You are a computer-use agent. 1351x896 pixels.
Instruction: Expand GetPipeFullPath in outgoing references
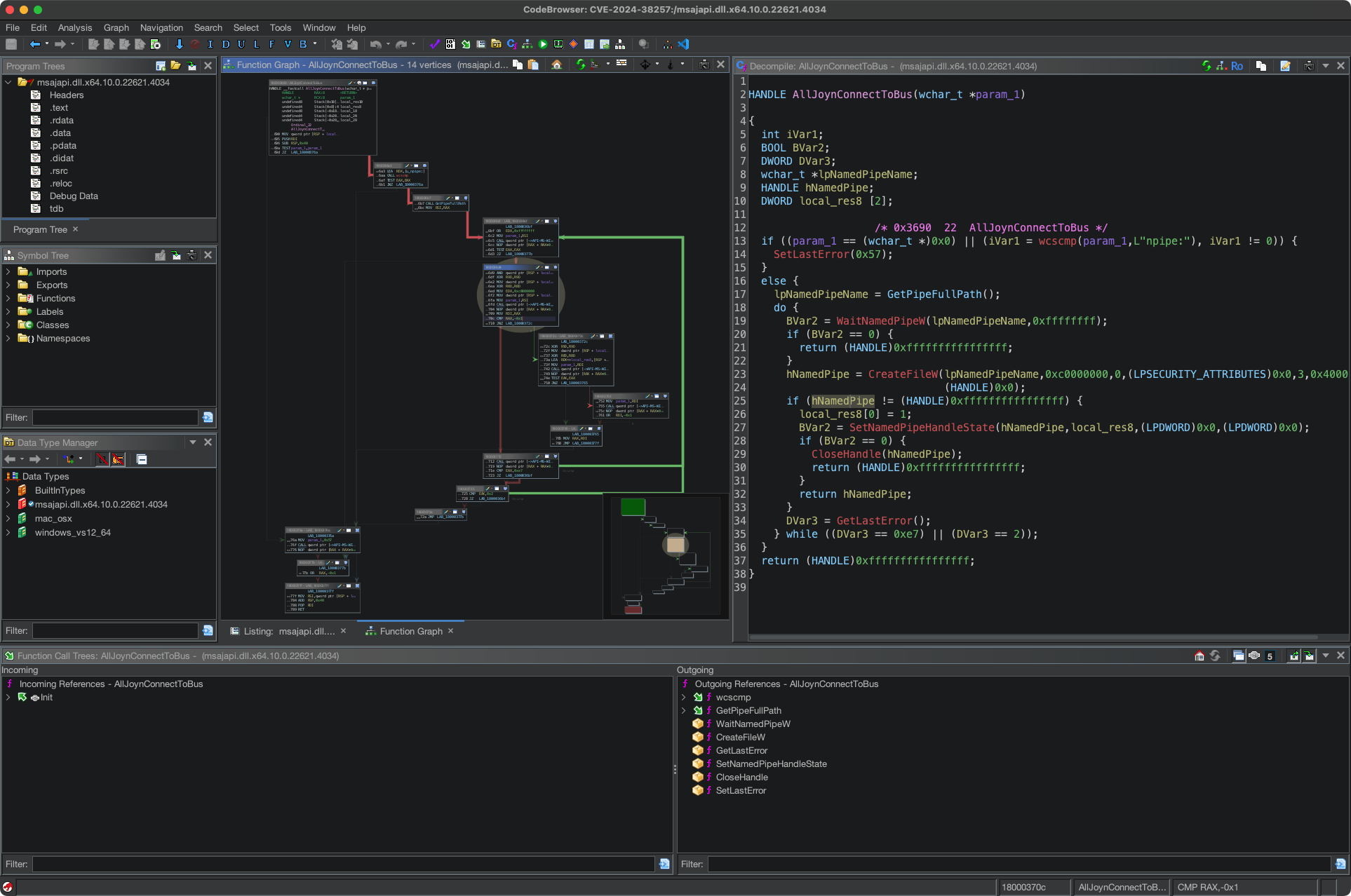684,710
